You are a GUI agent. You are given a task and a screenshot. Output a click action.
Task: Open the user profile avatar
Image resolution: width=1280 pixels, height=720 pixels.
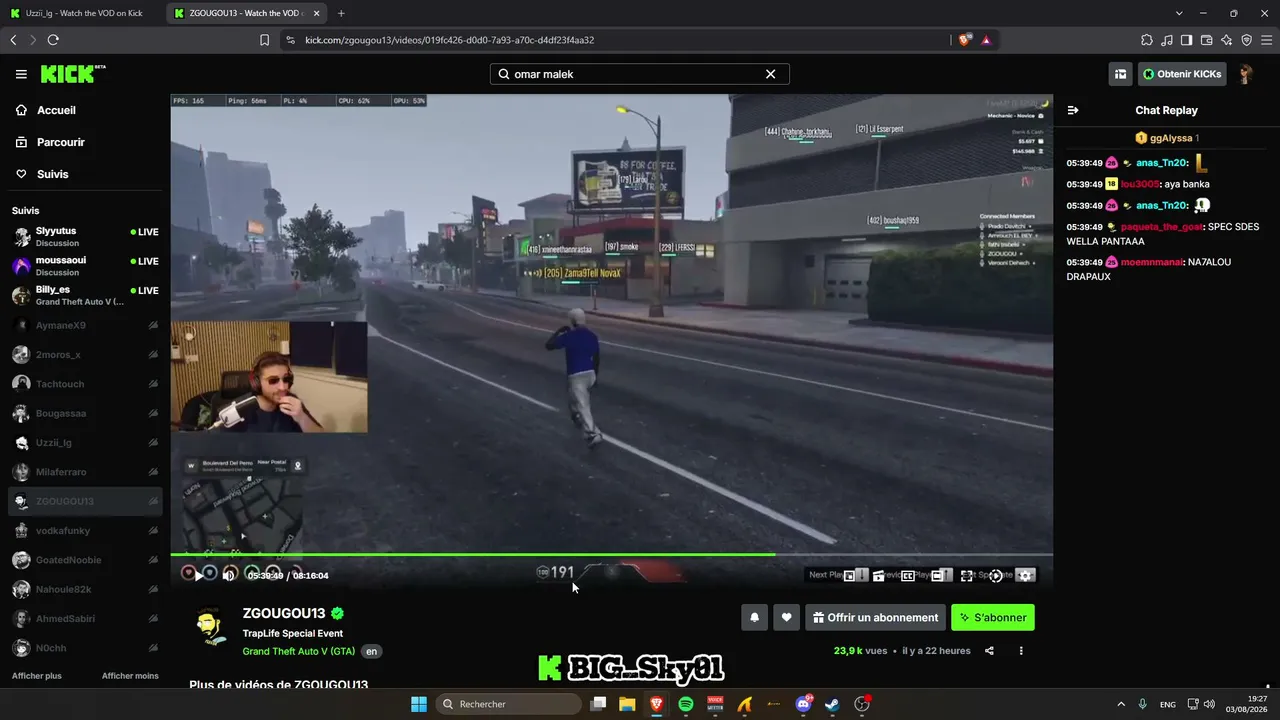coord(1246,74)
